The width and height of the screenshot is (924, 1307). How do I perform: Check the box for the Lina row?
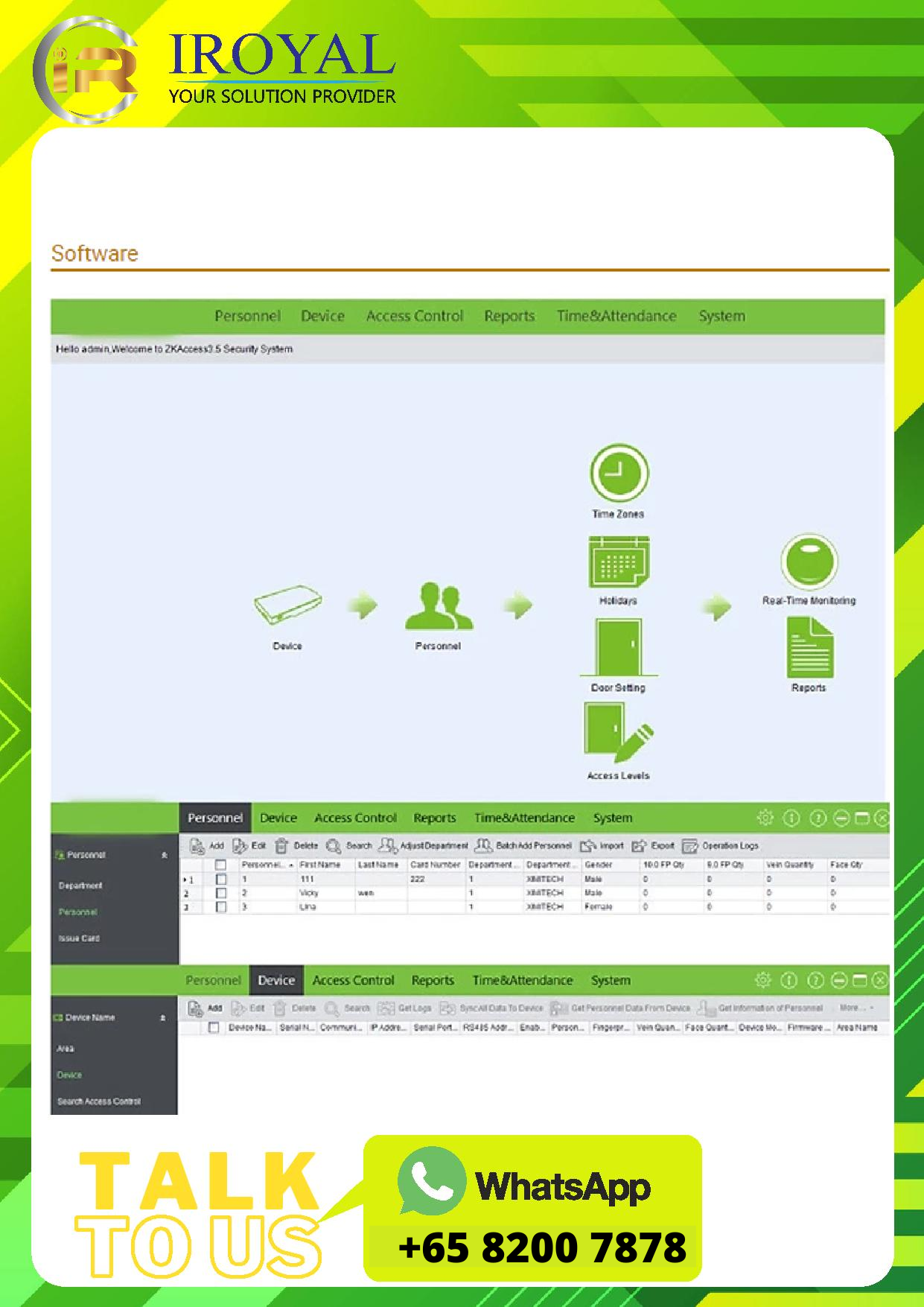point(221,907)
